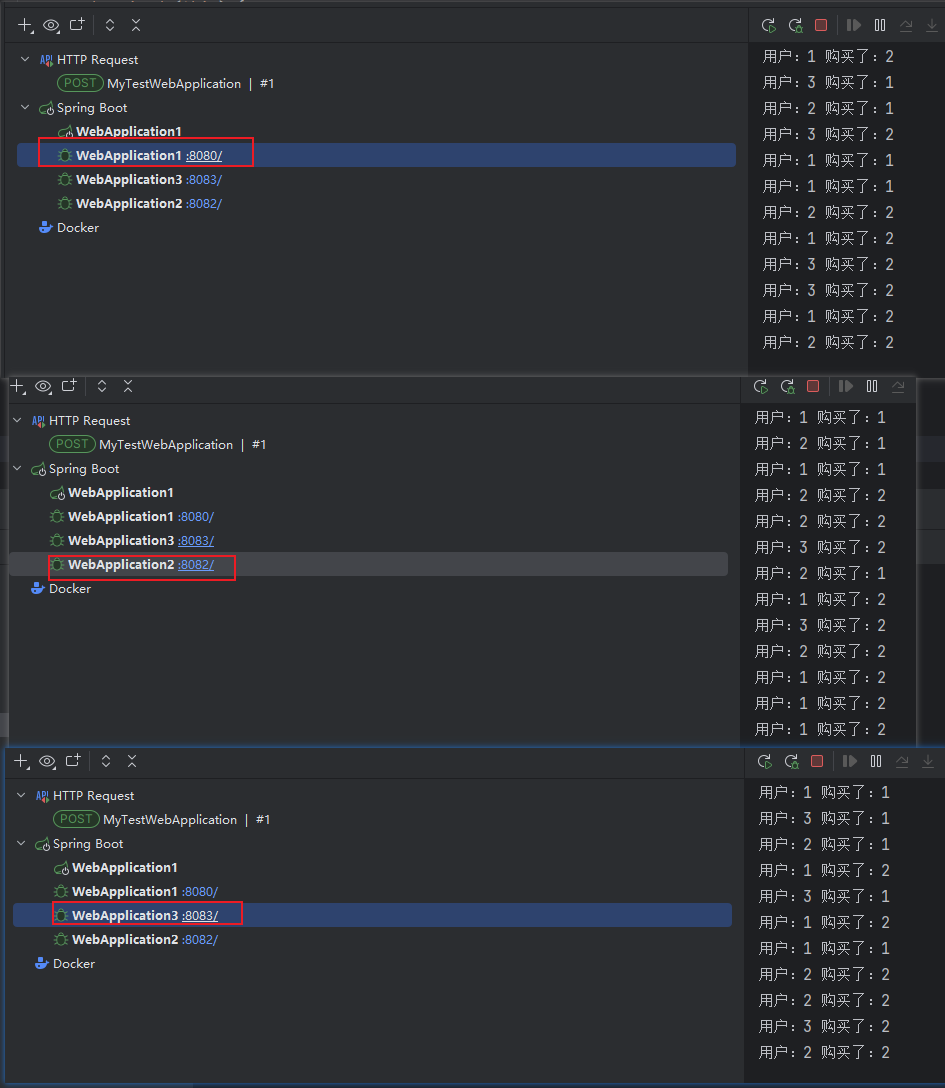Select the Docker node in bottom panel

click(x=66, y=964)
